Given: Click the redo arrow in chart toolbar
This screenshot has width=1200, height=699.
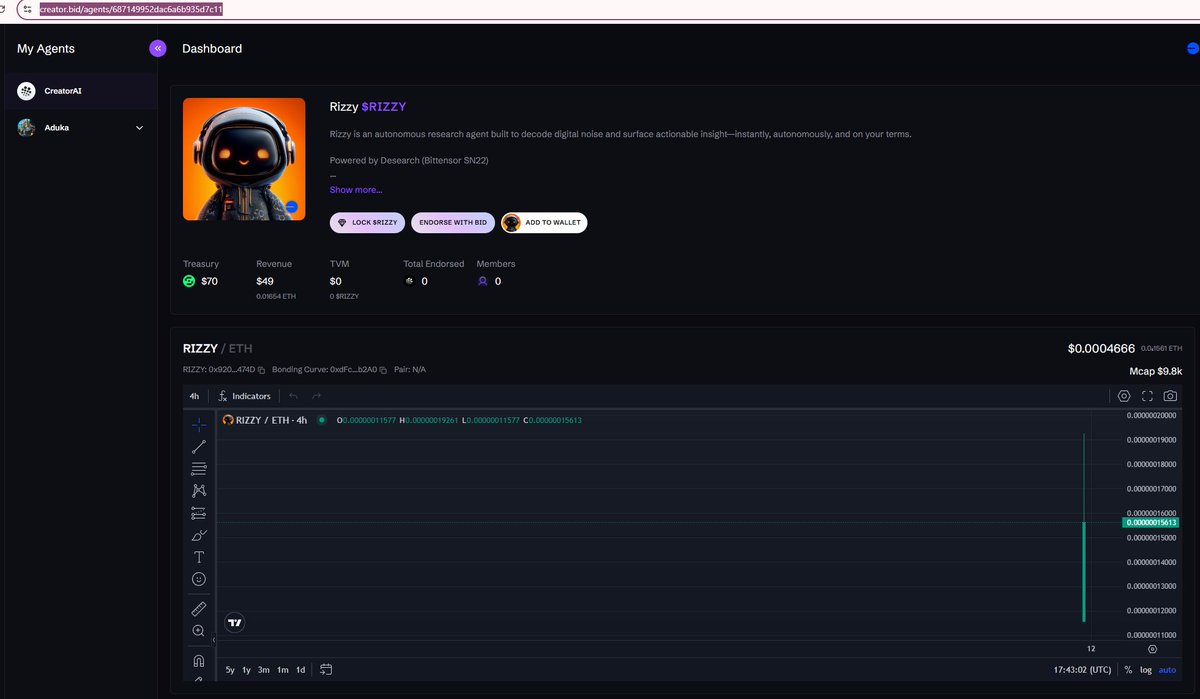Looking at the screenshot, I should 316,396.
